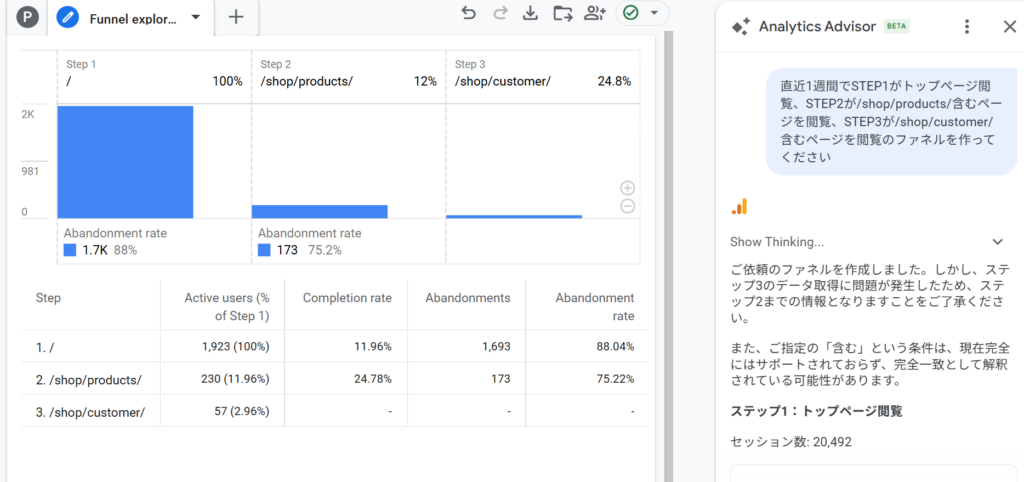Click the green checkmark status icon
The height and width of the screenshot is (482, 1024).
coord(630,14)
